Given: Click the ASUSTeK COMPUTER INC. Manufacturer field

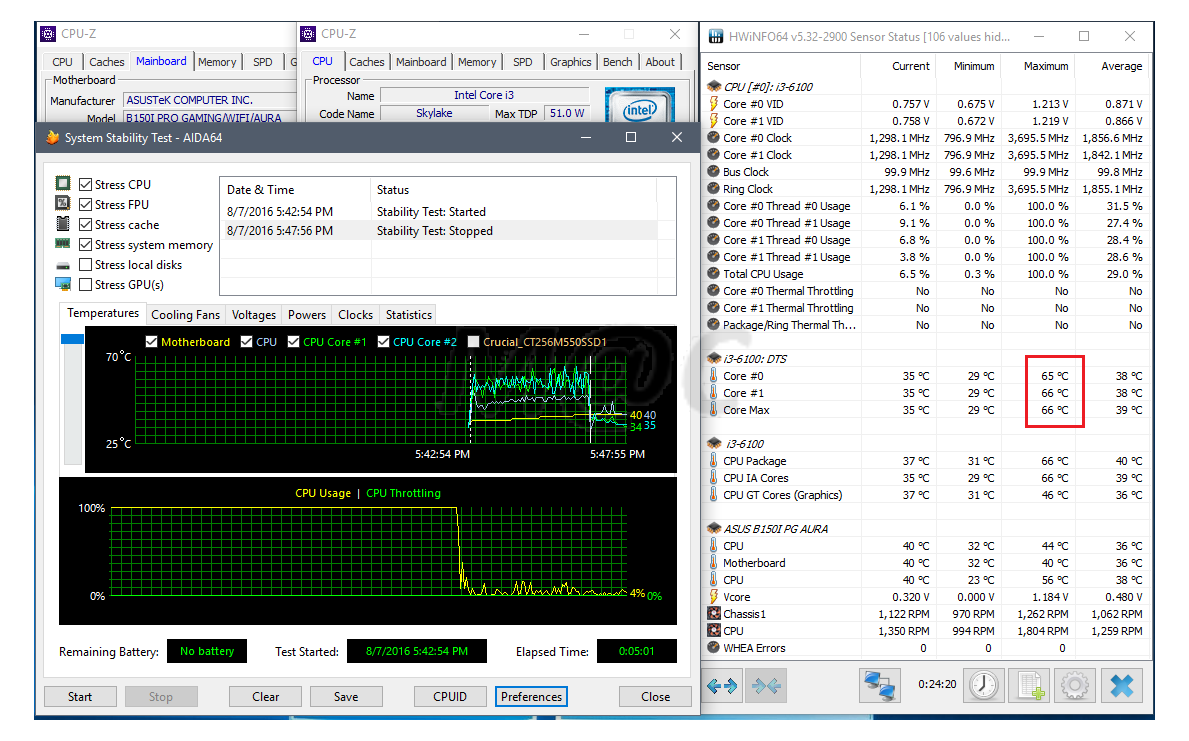Looking at the screenshot, I should [209, 100].
